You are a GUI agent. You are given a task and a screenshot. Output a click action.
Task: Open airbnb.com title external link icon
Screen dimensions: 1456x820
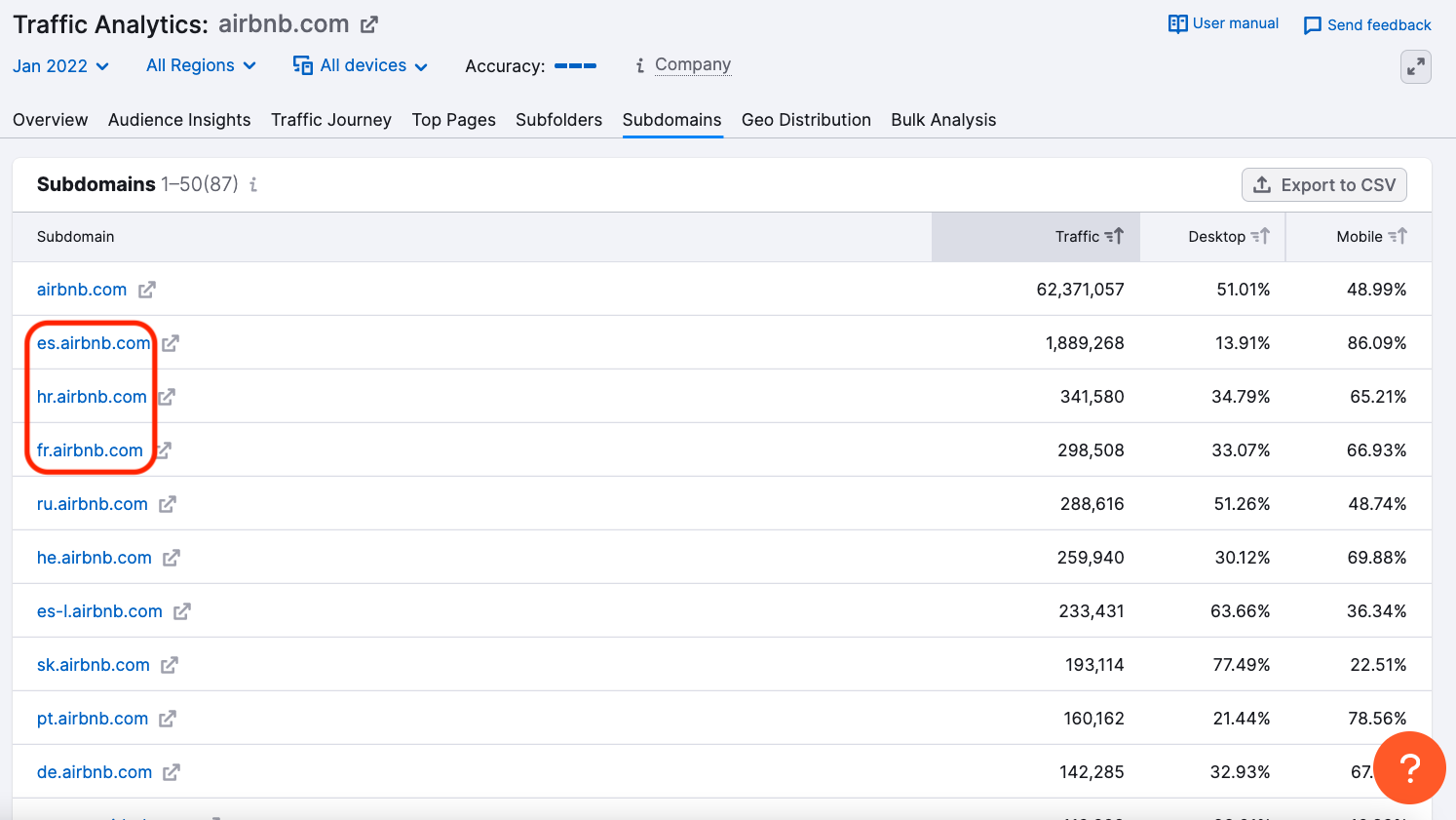coord(369,24)
